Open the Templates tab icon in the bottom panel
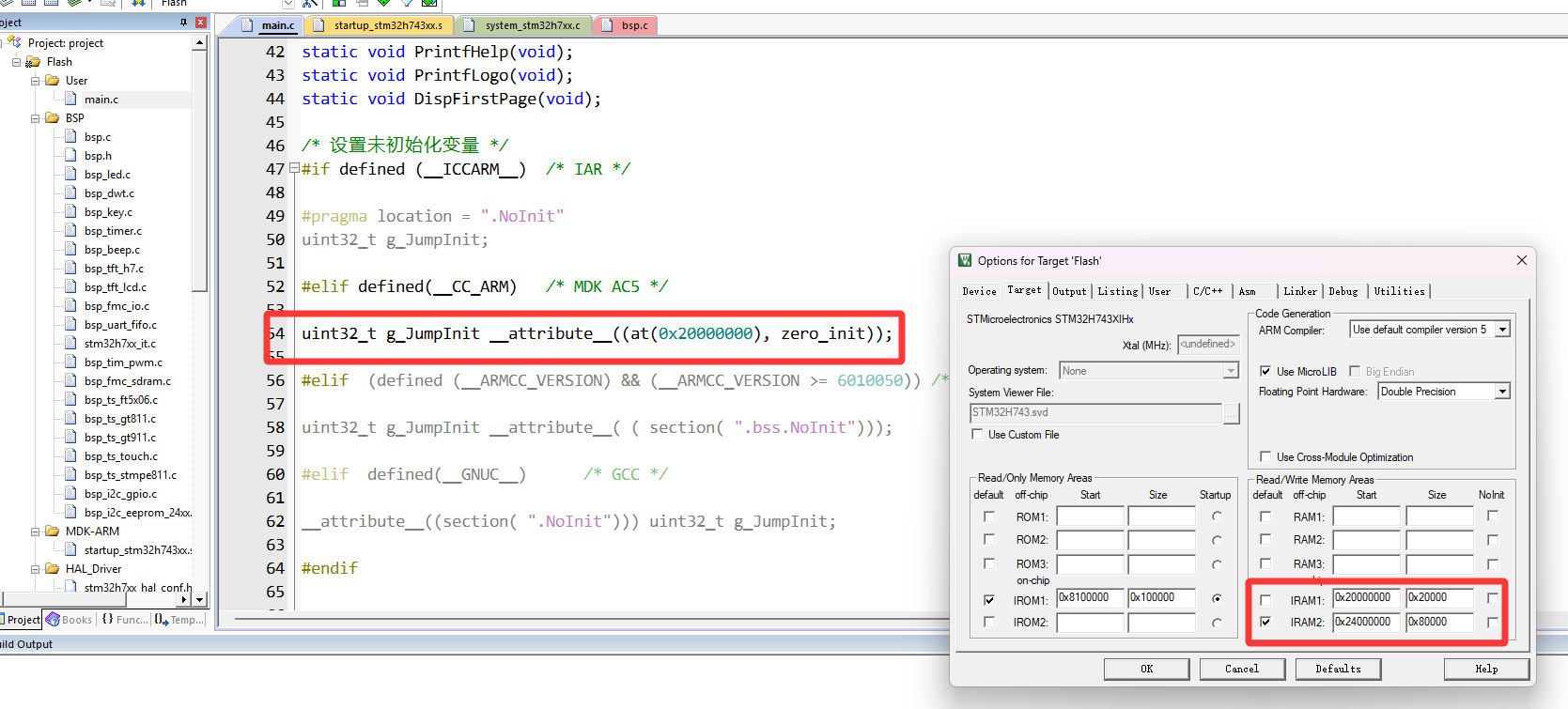1568x709 pixels. [x=162, y=620]
